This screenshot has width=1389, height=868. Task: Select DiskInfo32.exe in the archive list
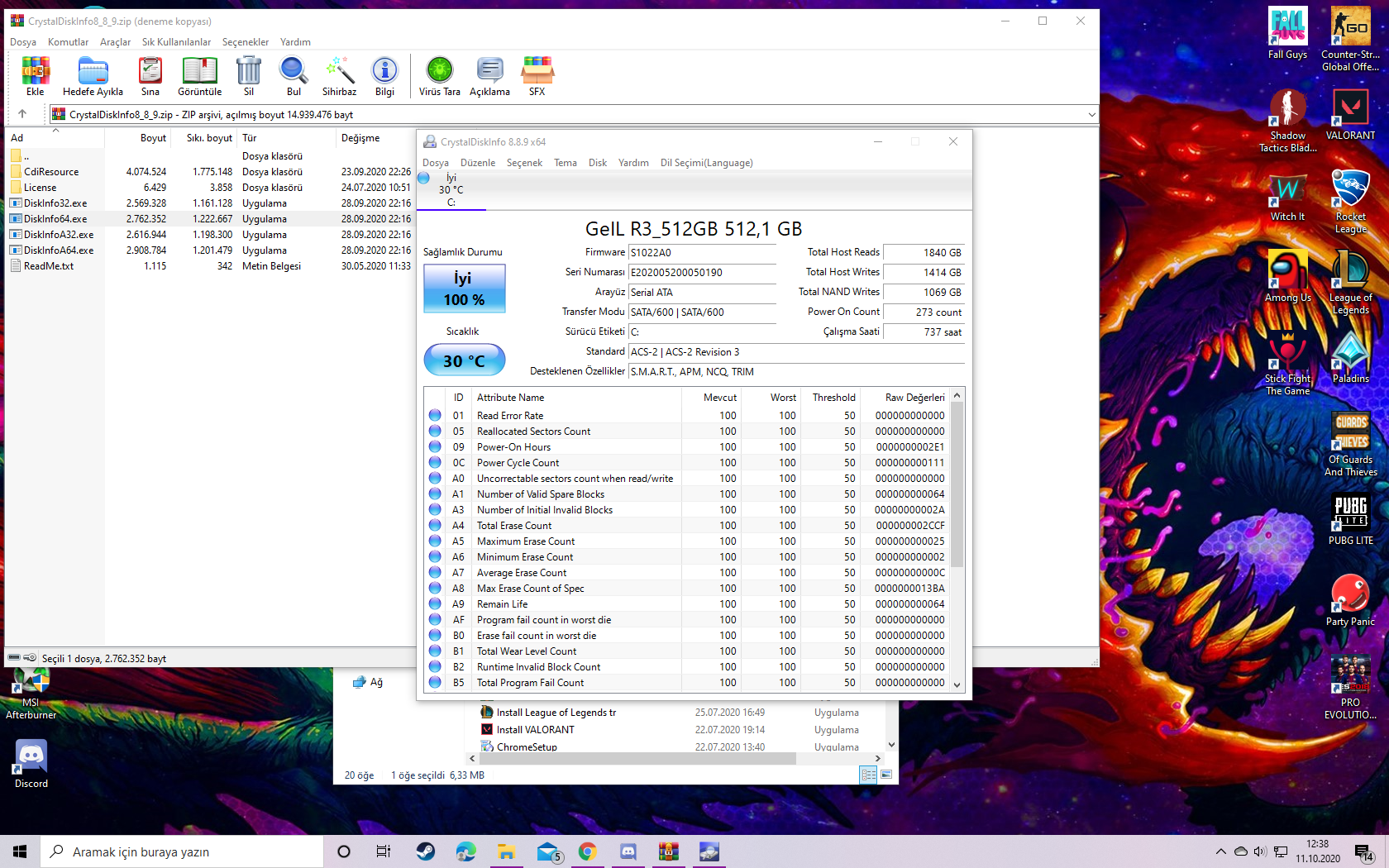tap(55, 203)
